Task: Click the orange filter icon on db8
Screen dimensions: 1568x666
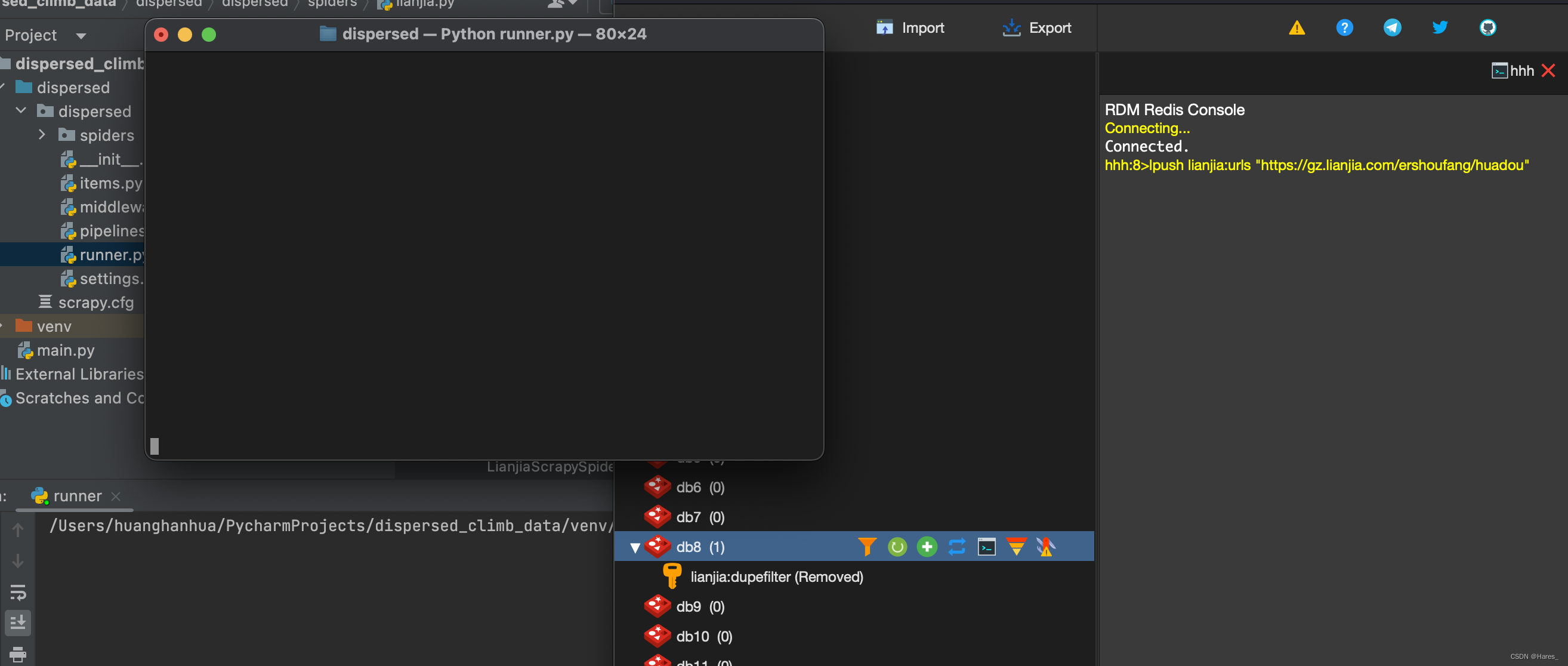Action: point(867,547)
